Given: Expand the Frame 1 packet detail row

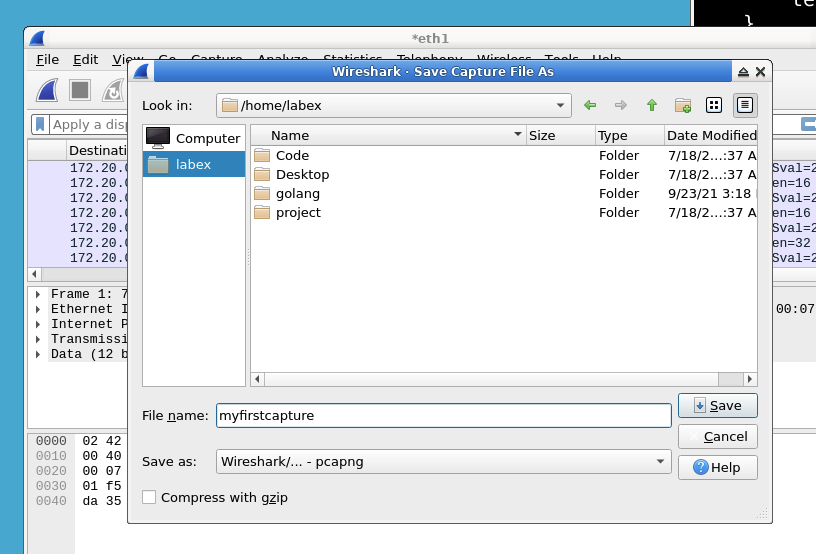Looking at the screenshot, I should tap(38, 294).
